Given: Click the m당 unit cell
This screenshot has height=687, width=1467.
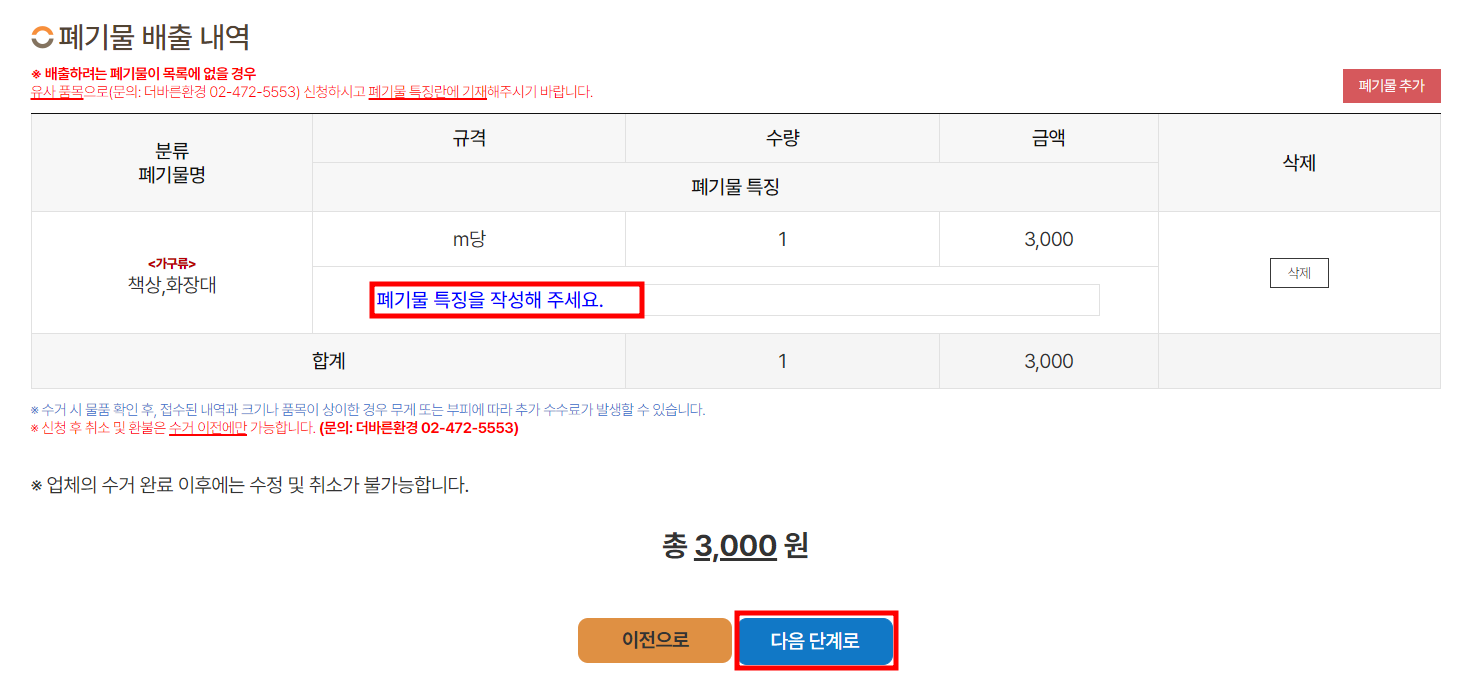Looking at the screenshot, I should pyautogui.click(x=468, y=238).
